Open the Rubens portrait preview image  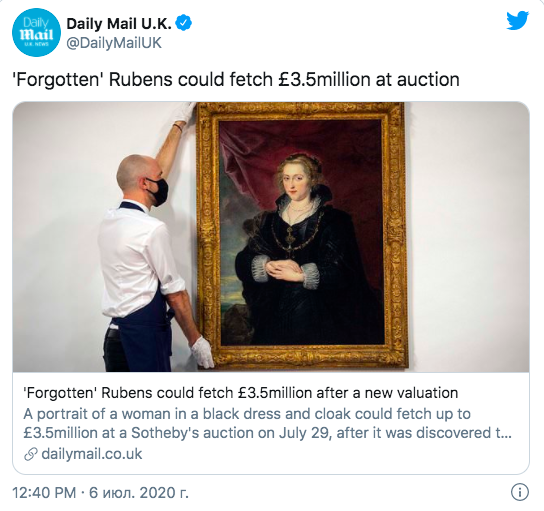pos(271,237)
